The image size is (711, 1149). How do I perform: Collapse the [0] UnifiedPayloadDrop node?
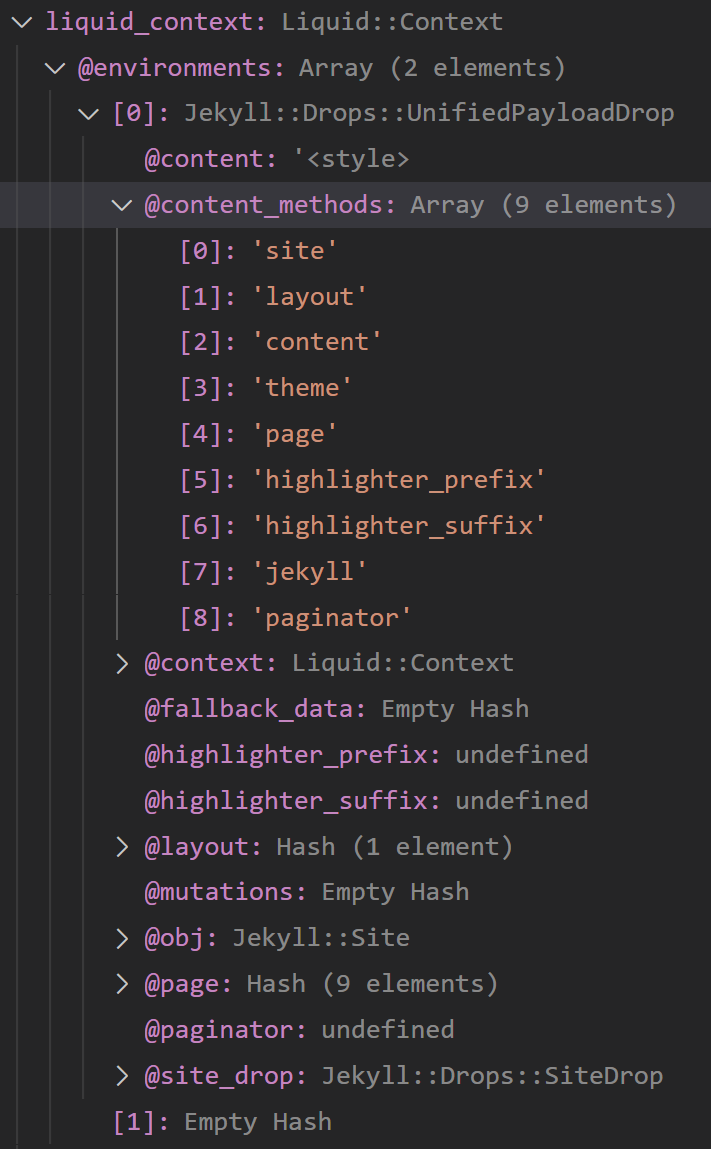click(91, 114)
